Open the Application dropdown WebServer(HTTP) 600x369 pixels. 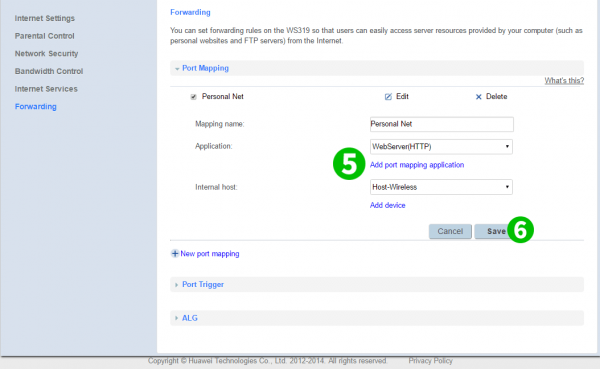point(441,147)
